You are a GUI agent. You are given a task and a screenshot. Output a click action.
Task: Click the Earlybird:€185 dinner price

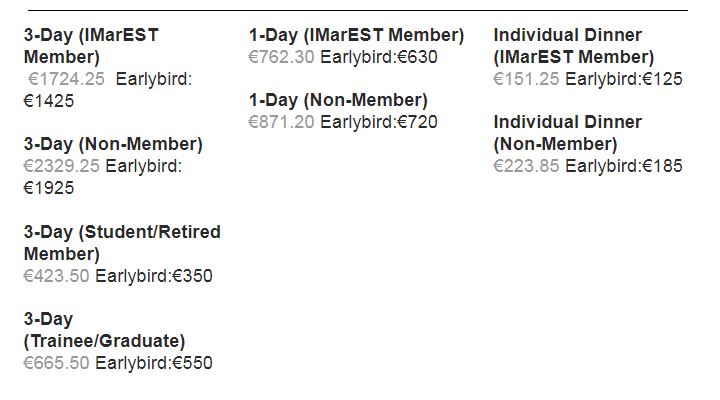[624, 166]
